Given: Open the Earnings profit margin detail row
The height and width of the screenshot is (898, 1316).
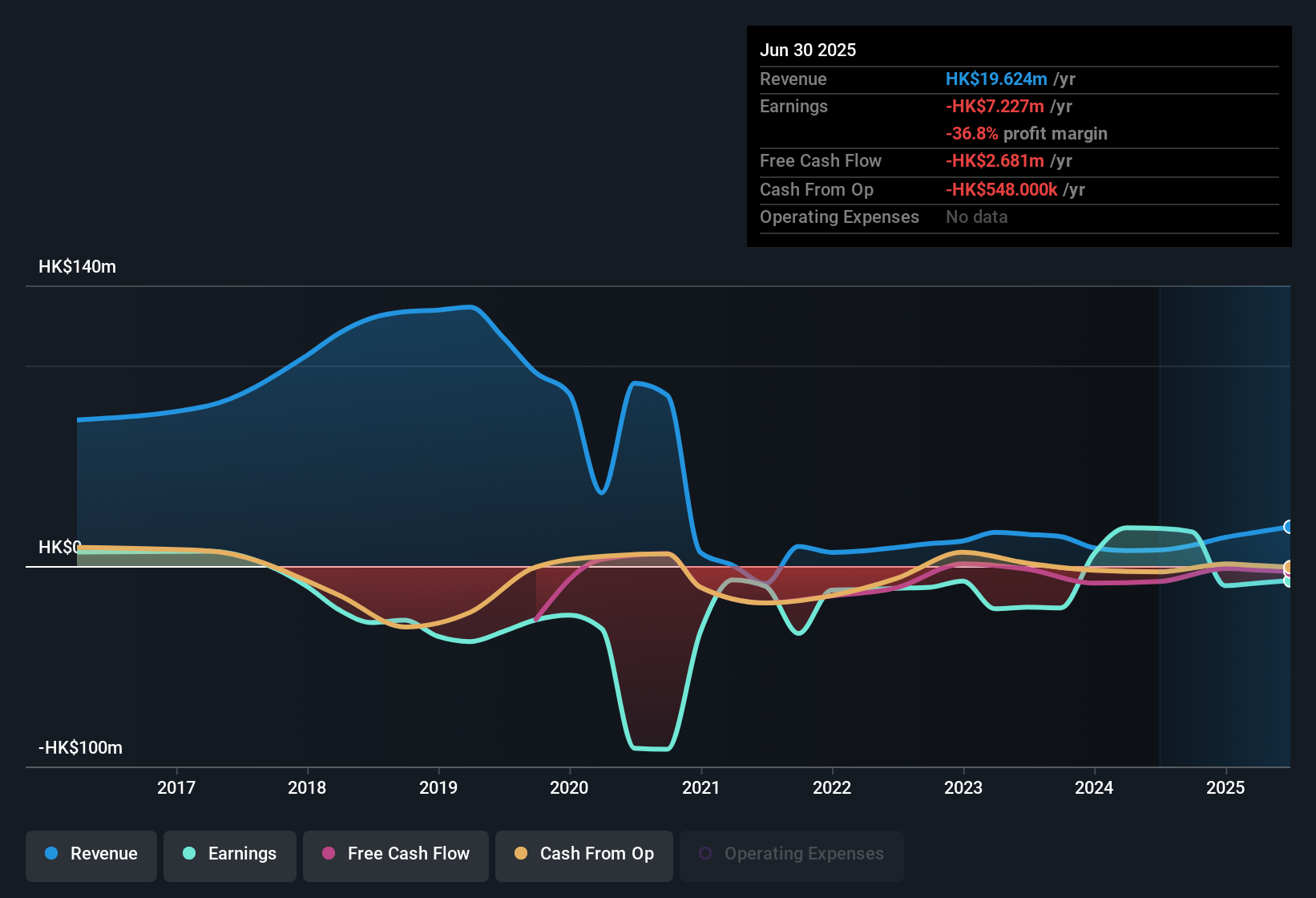Looking at the screenshot, I should click(1026, 133).
